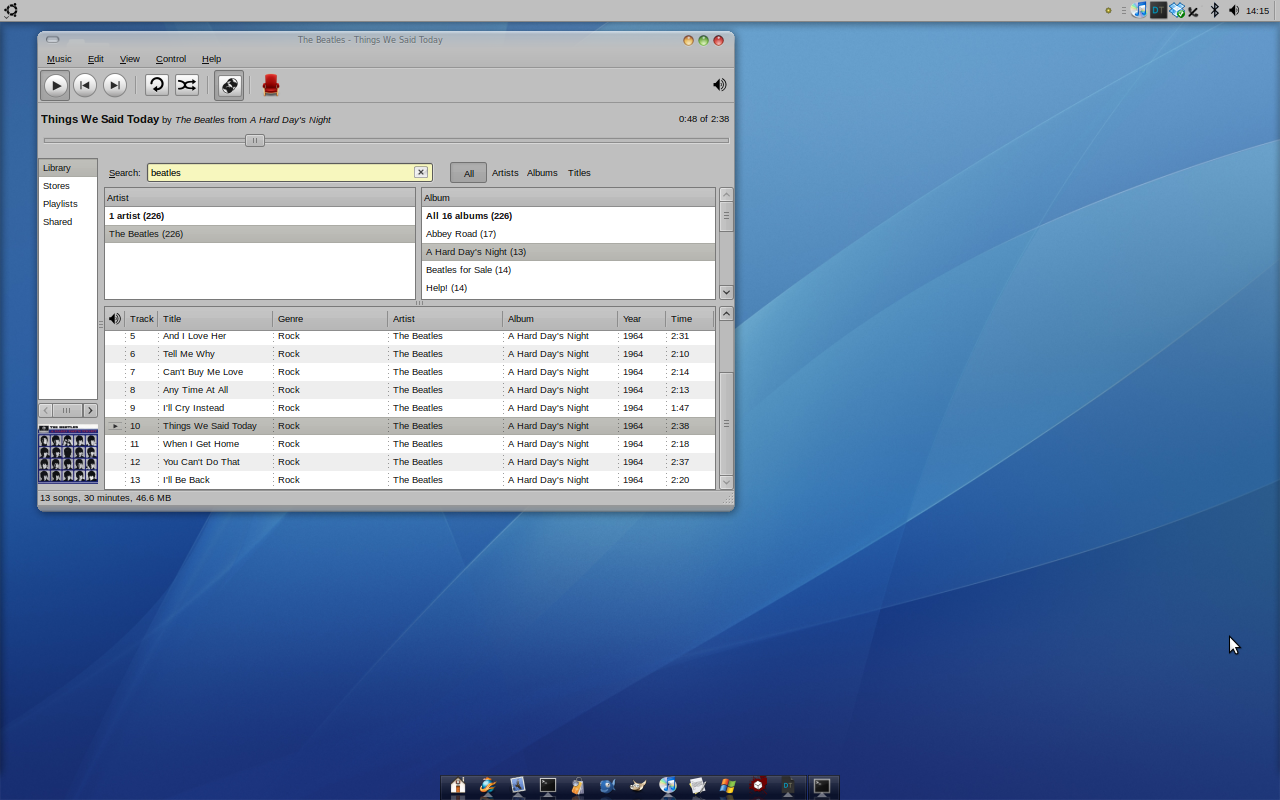This screenshot has height=800, width=1280.
Task: Click the music player (CD note) dock icon
Action: (668, 786)
